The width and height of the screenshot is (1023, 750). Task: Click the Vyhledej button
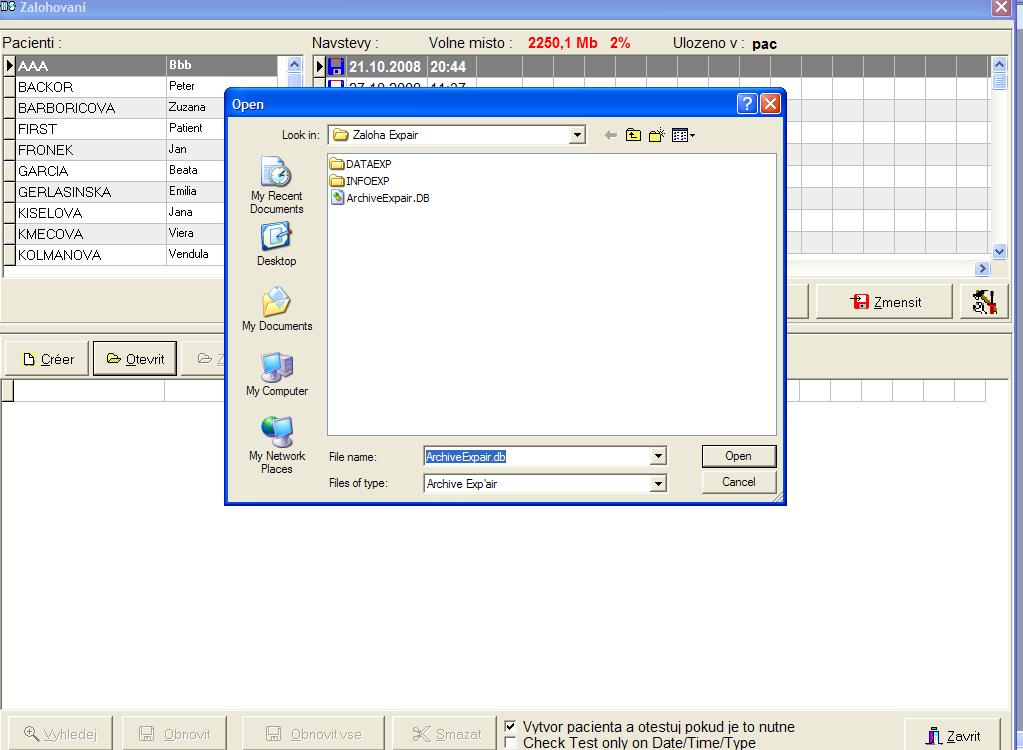60,734
